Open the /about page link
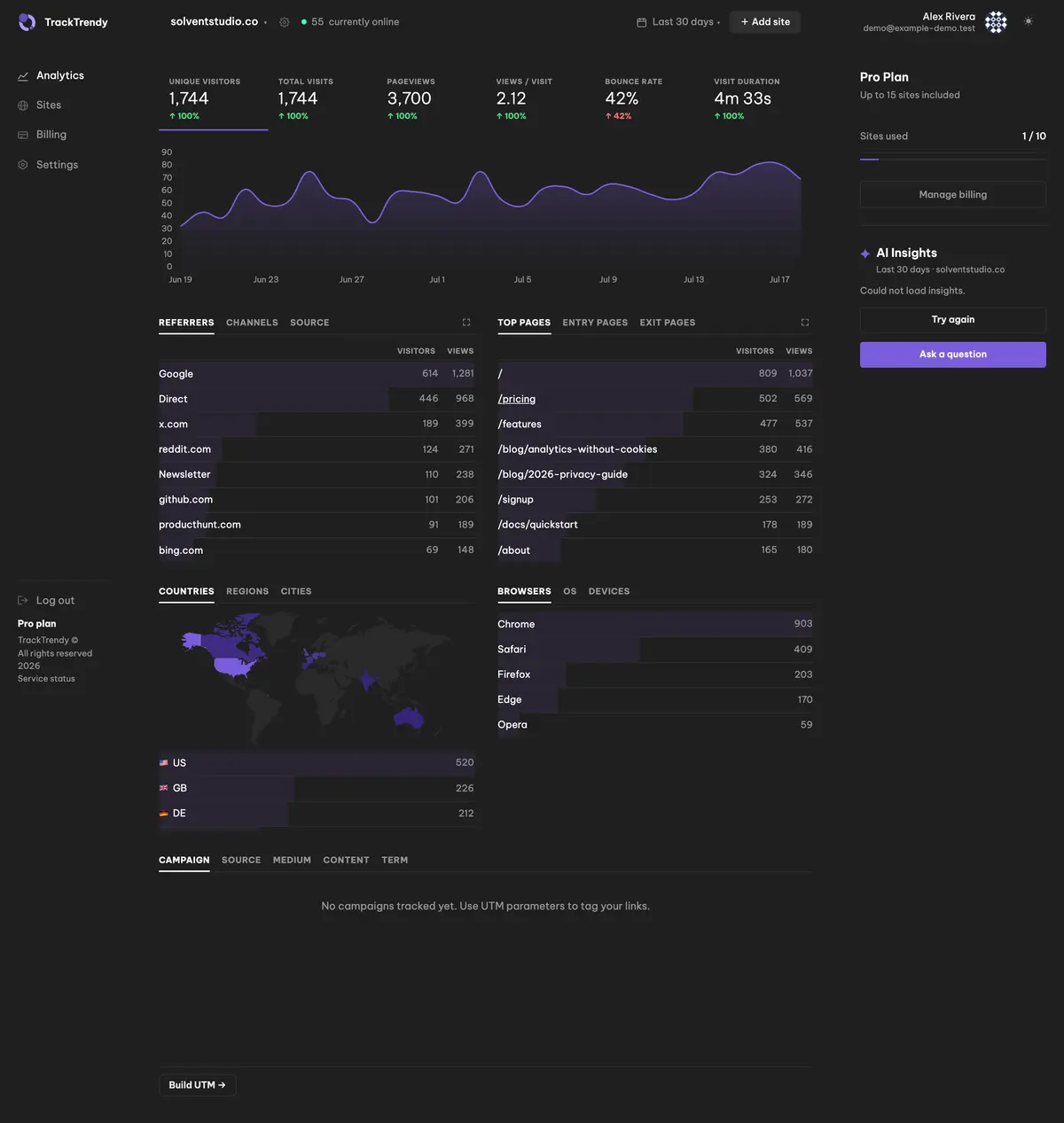Image resolution: width=1064 pixels, height=1123 pixels. point(513,550)
